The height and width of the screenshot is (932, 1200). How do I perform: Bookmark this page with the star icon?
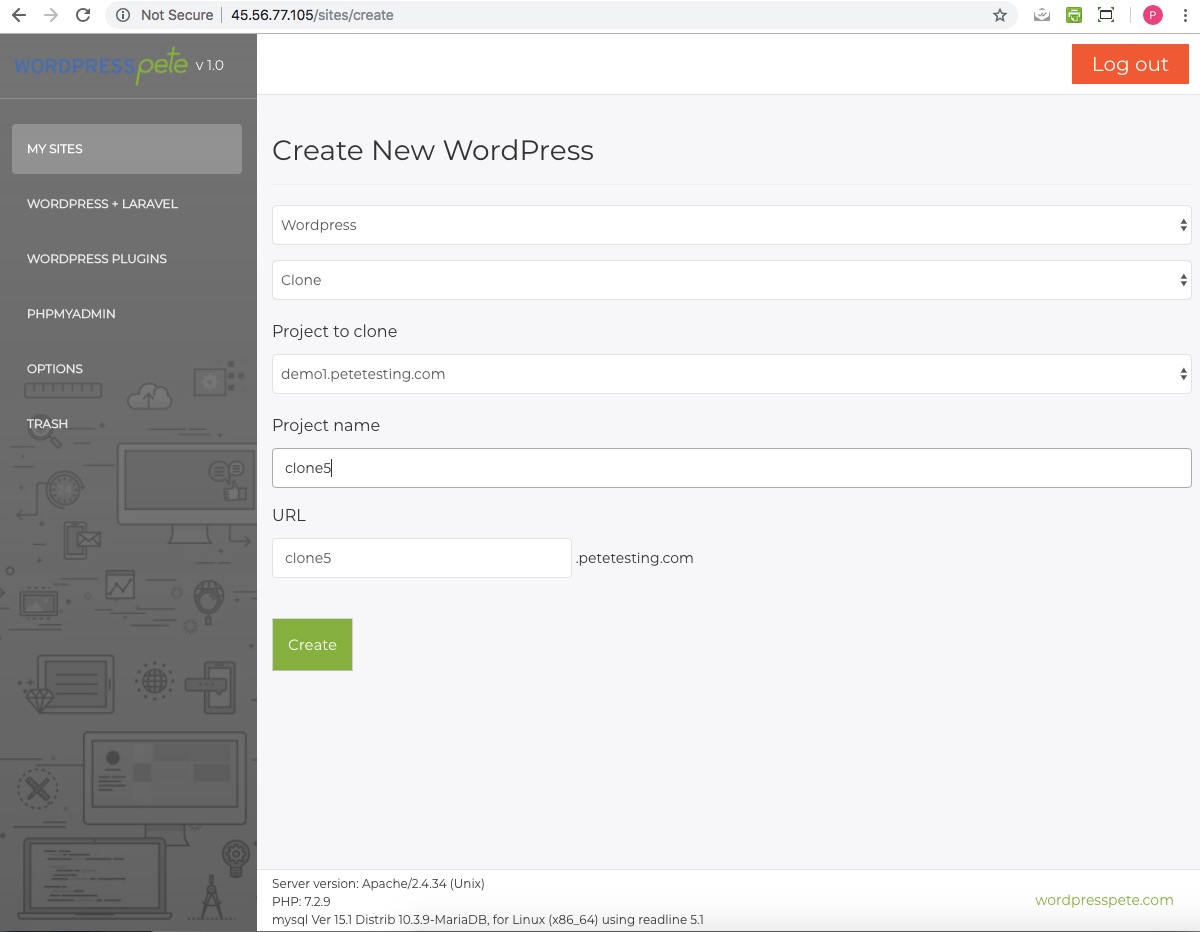[x=999, y=15]
